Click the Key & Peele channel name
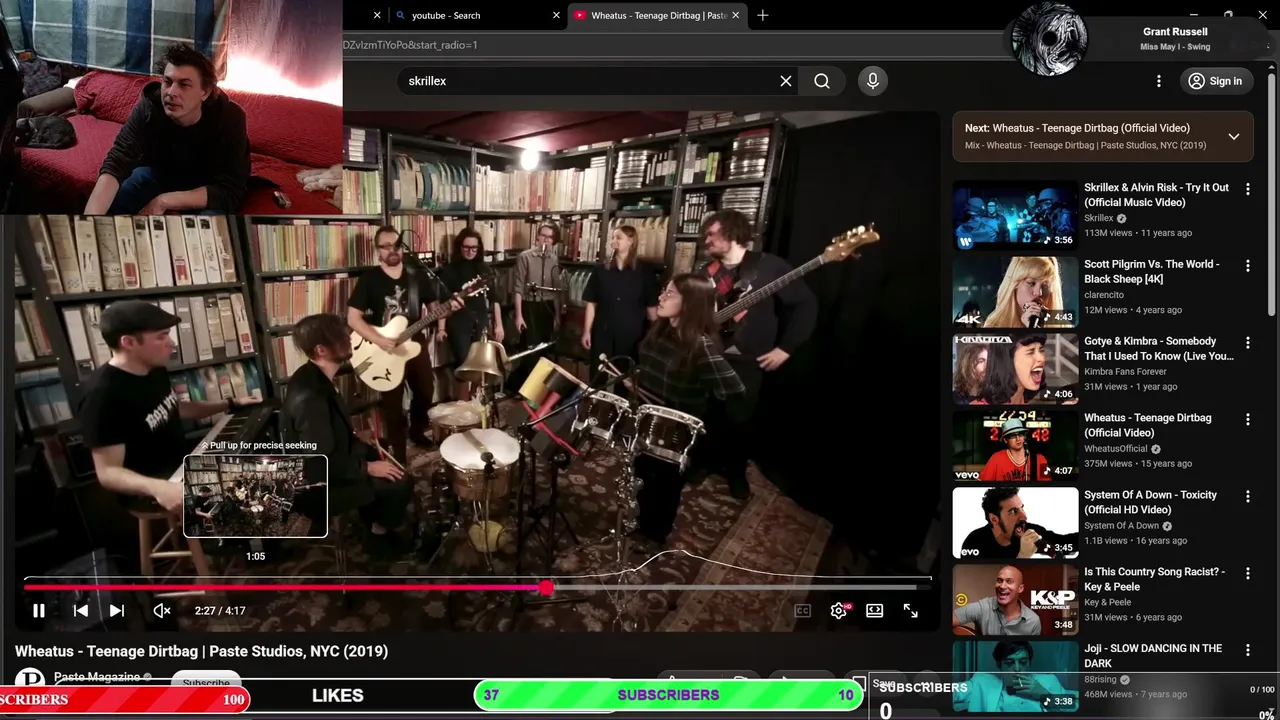Screen dimensions: 1280x720 [1107, 602]
